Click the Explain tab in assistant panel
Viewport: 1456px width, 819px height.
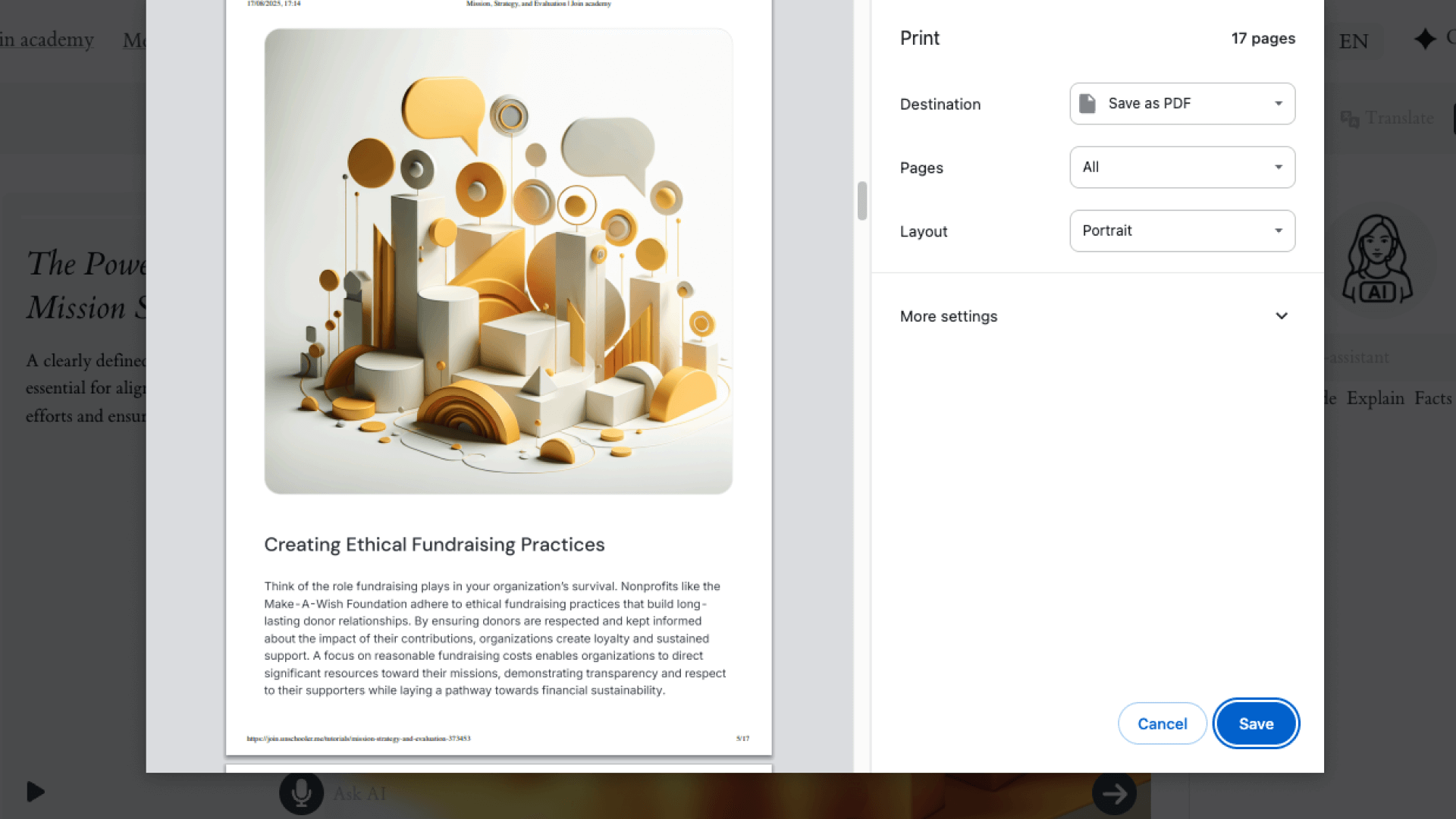(1375, 398)
